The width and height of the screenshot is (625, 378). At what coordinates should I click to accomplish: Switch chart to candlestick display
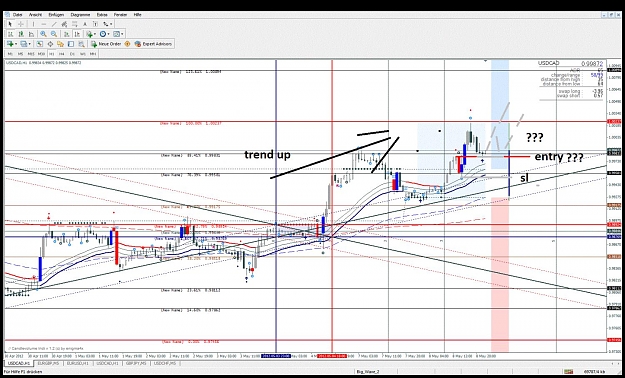tap(21, 34)
